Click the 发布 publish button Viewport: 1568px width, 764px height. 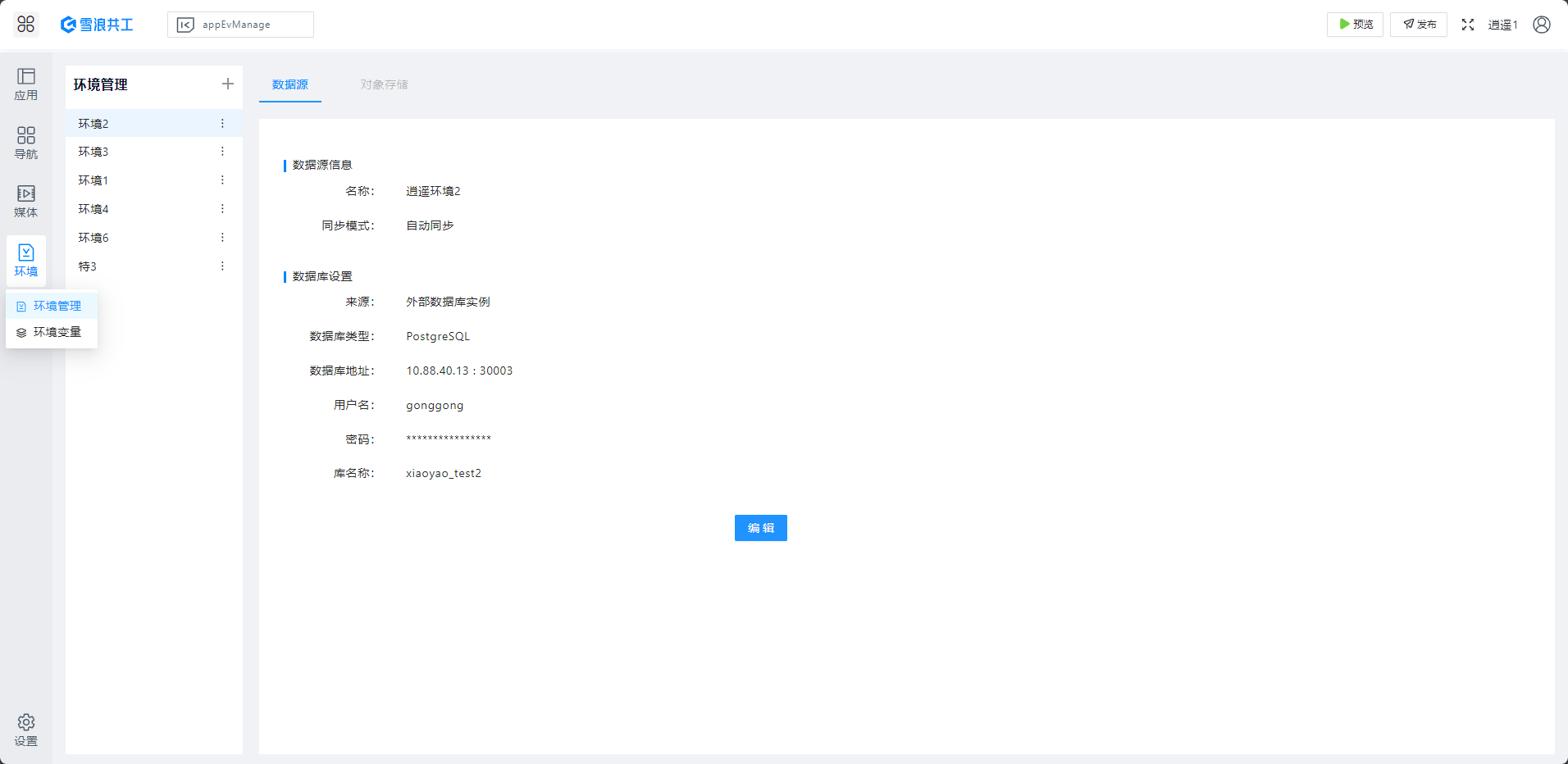tap(1419, 25)
